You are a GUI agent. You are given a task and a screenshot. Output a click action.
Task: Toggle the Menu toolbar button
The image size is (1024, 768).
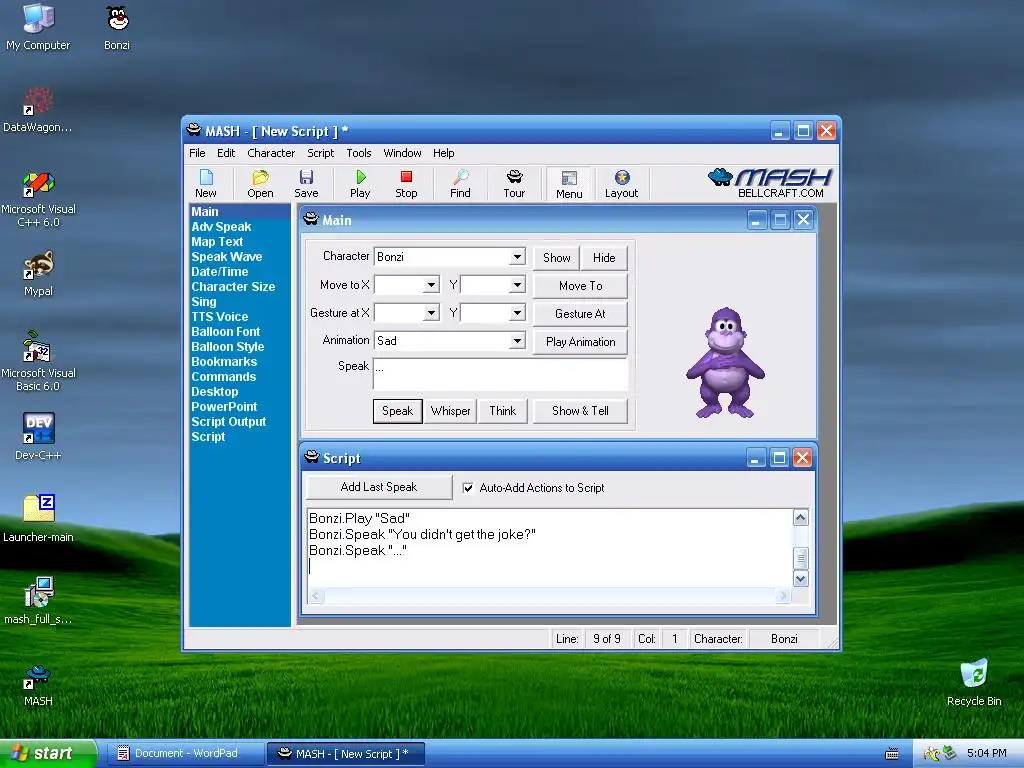coord(569,184)
